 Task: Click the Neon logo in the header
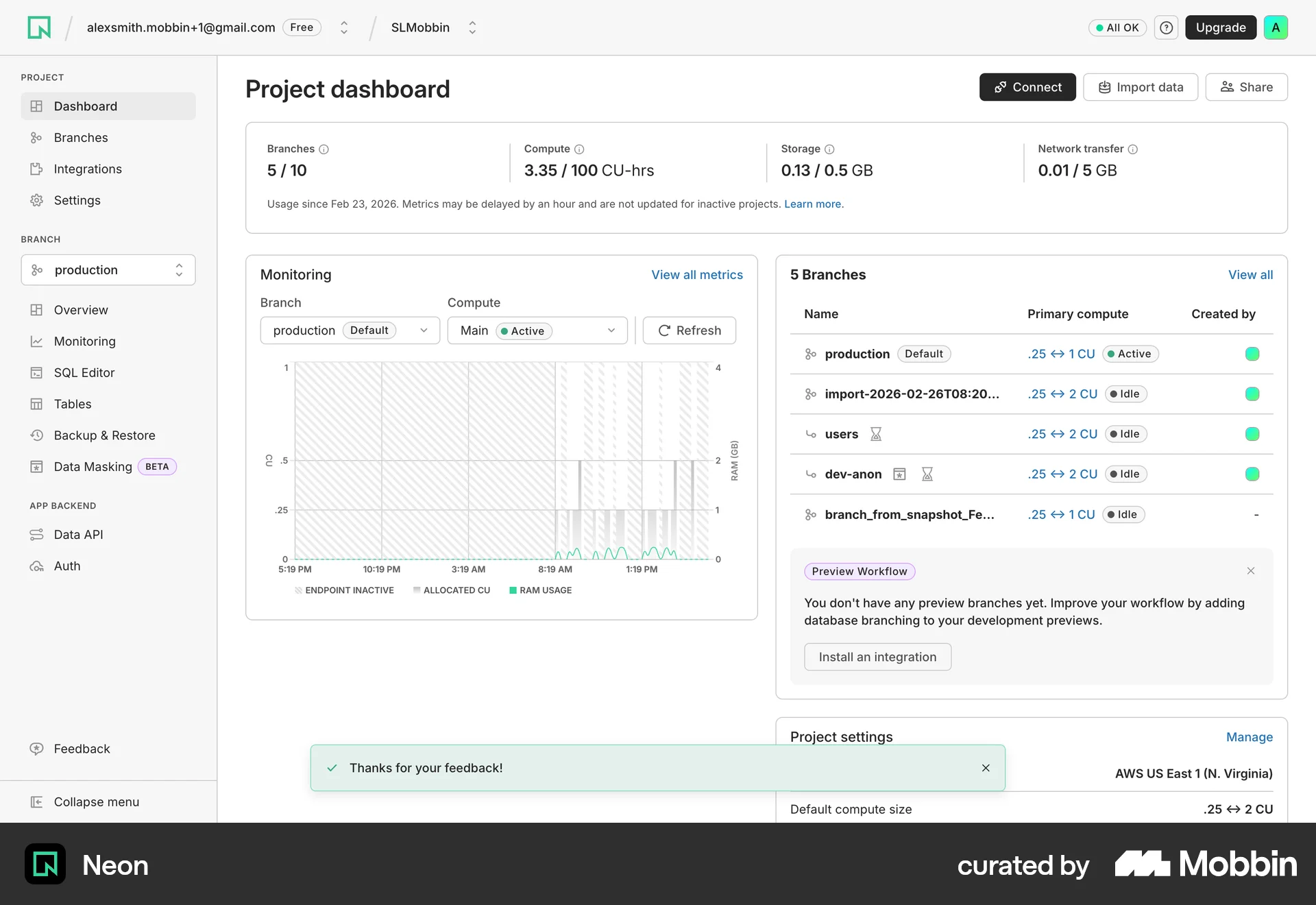coord(39,27)
